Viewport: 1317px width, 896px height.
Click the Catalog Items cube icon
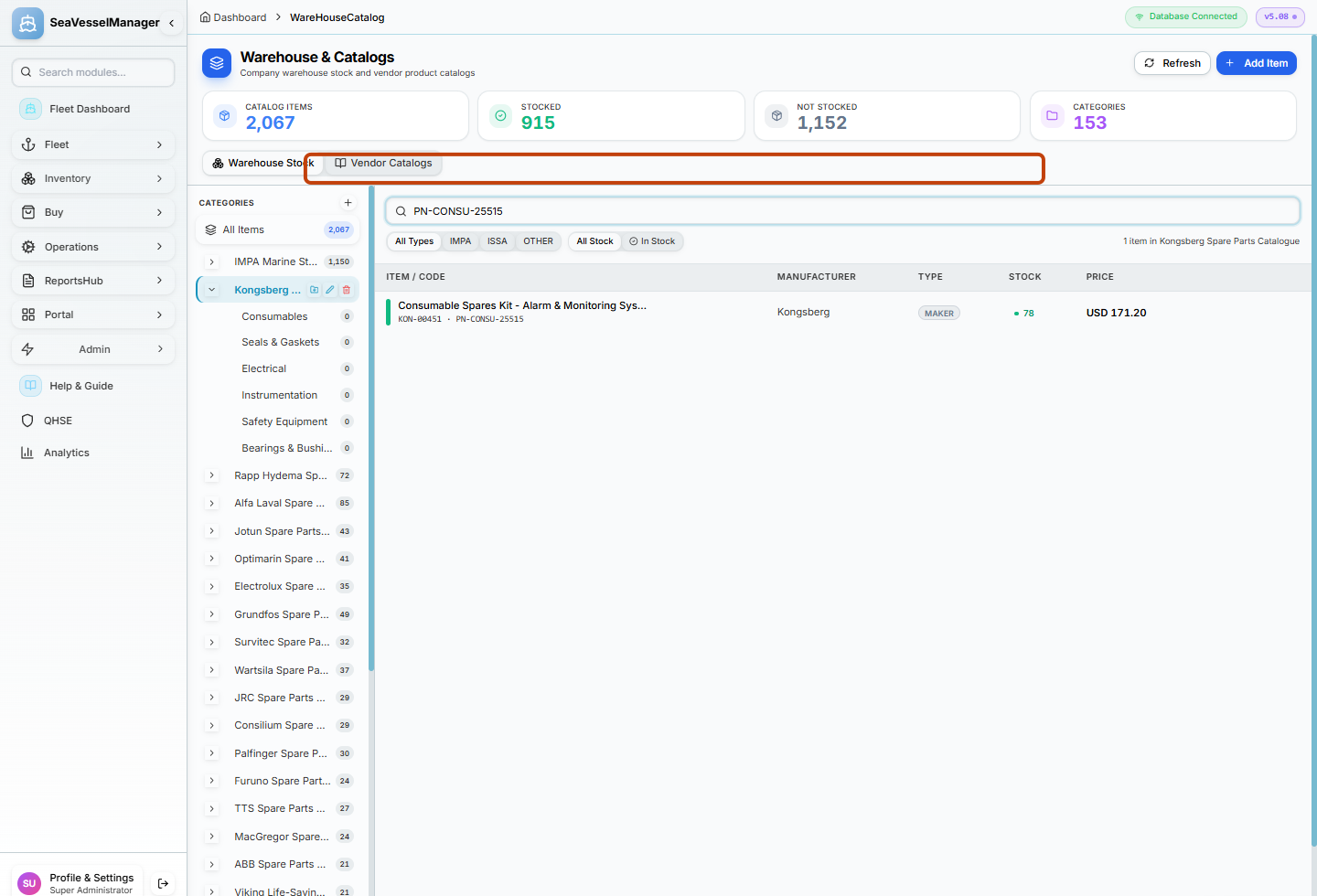(224, 116)
